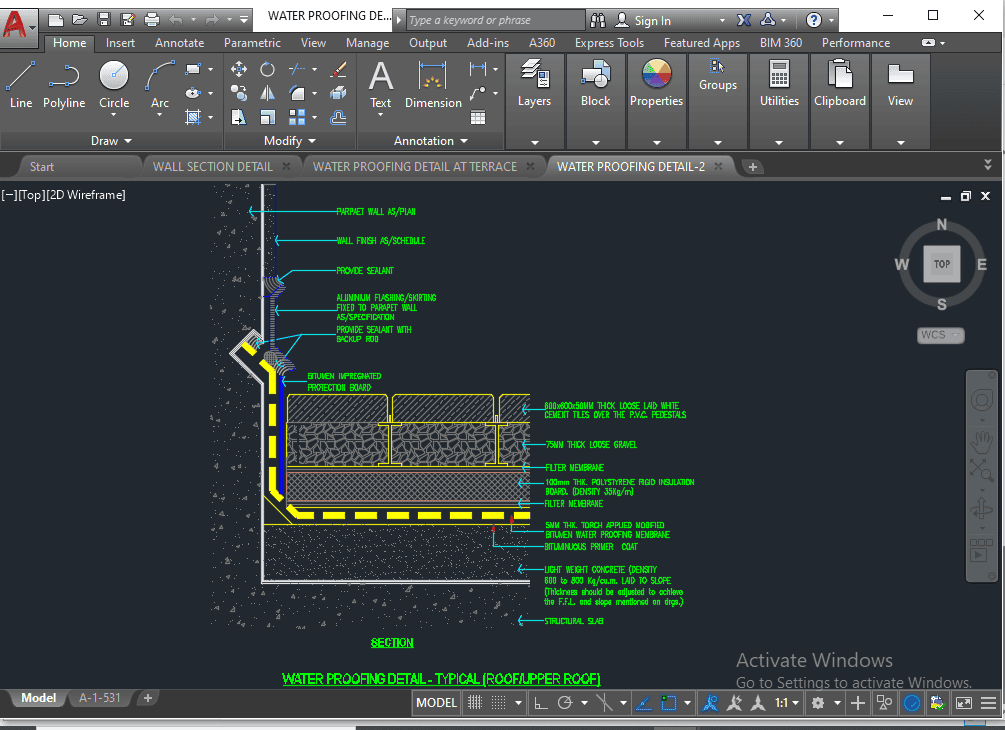The width and height of the screenshot is (1005, 730).
Task: Select the Line drawing tool
Action: click(x=21, y=84)
